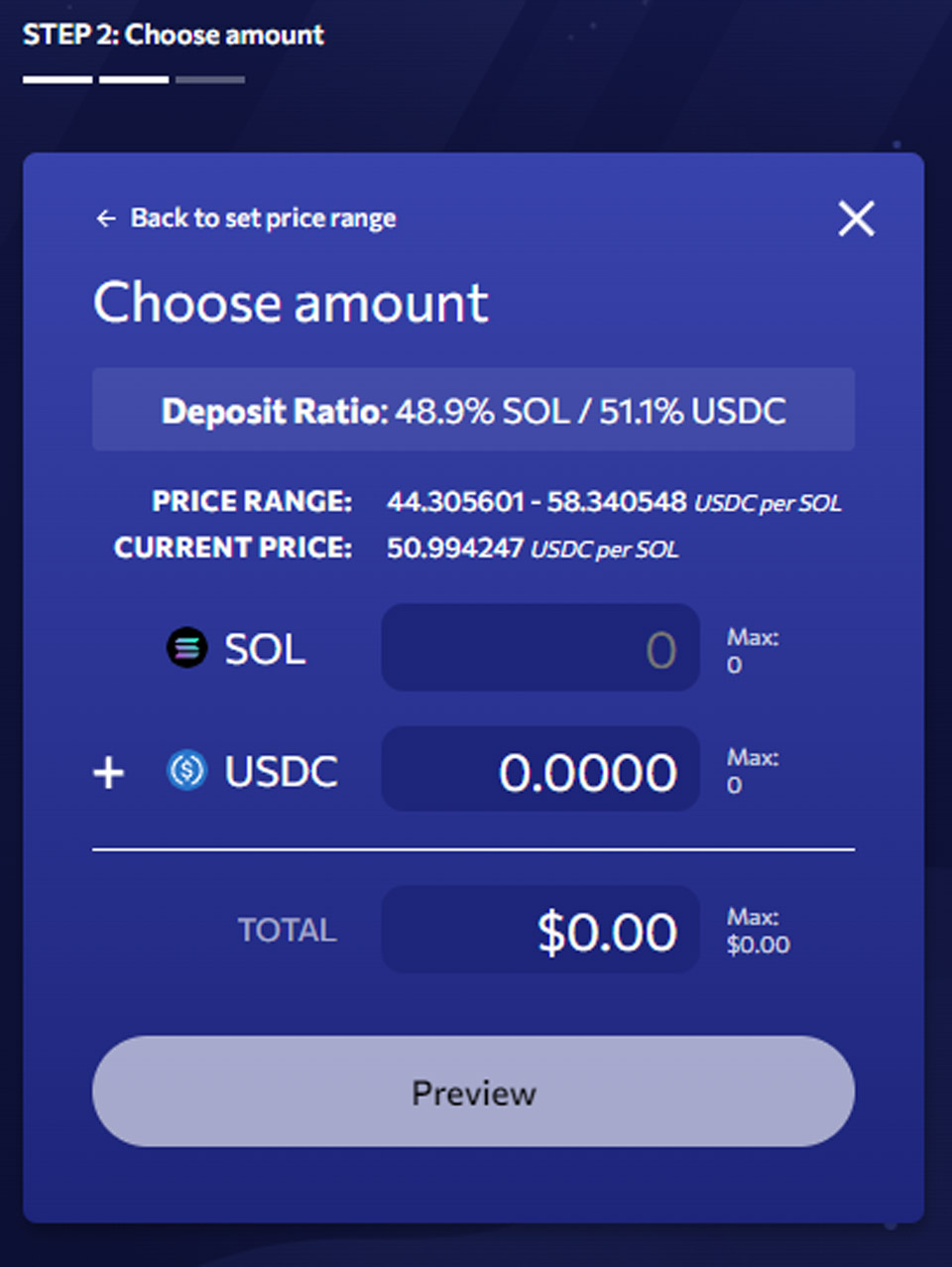Viewport: 952px width, 1267px height.
Task: Focus the SOL amount input field
Action: pos(540,648)
